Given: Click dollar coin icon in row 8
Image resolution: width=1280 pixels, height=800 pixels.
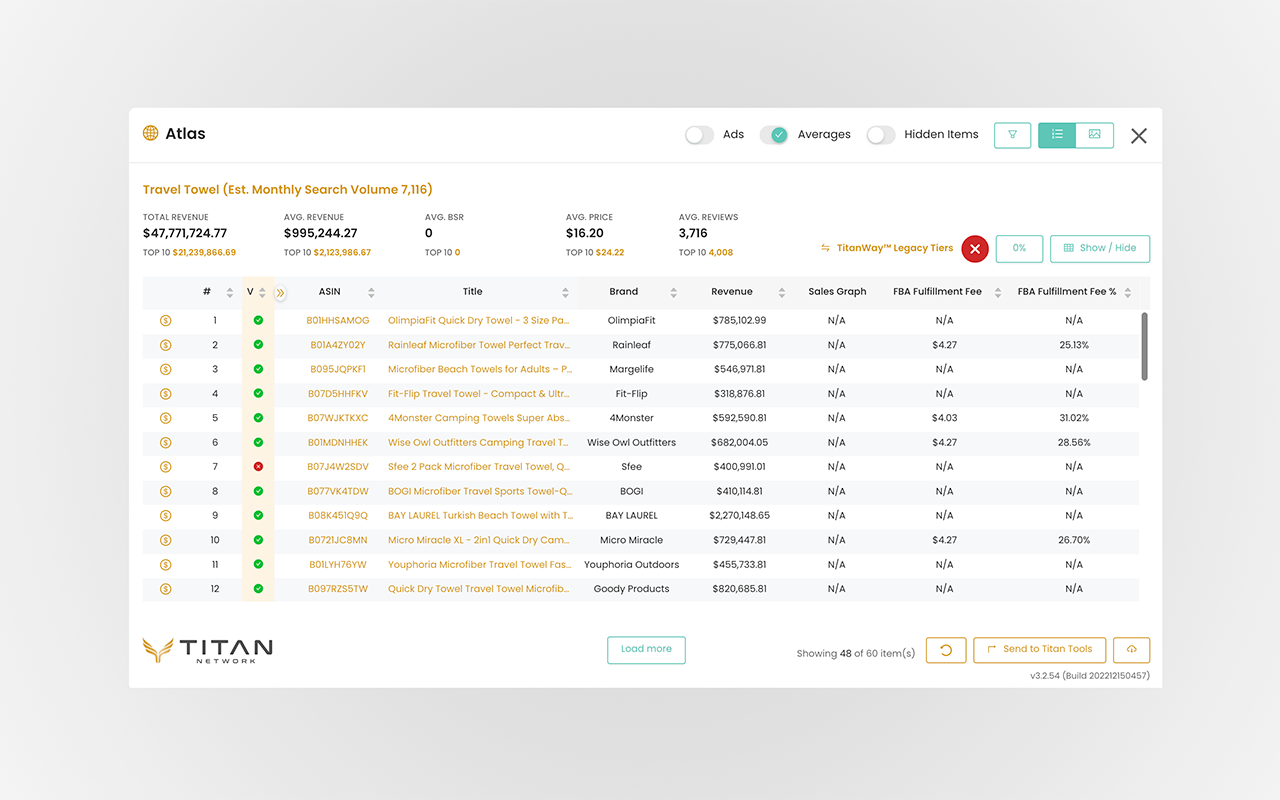Looking at the screenshot, I should click(166, 492).
